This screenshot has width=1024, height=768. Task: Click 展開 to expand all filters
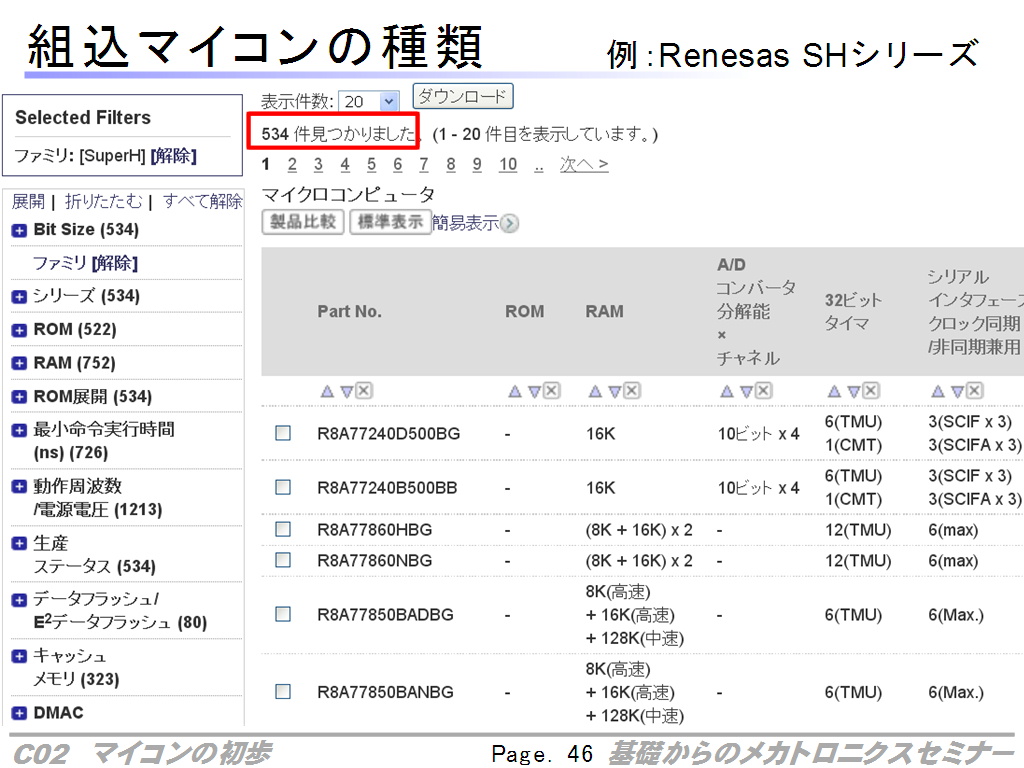[x=28, y=202]
